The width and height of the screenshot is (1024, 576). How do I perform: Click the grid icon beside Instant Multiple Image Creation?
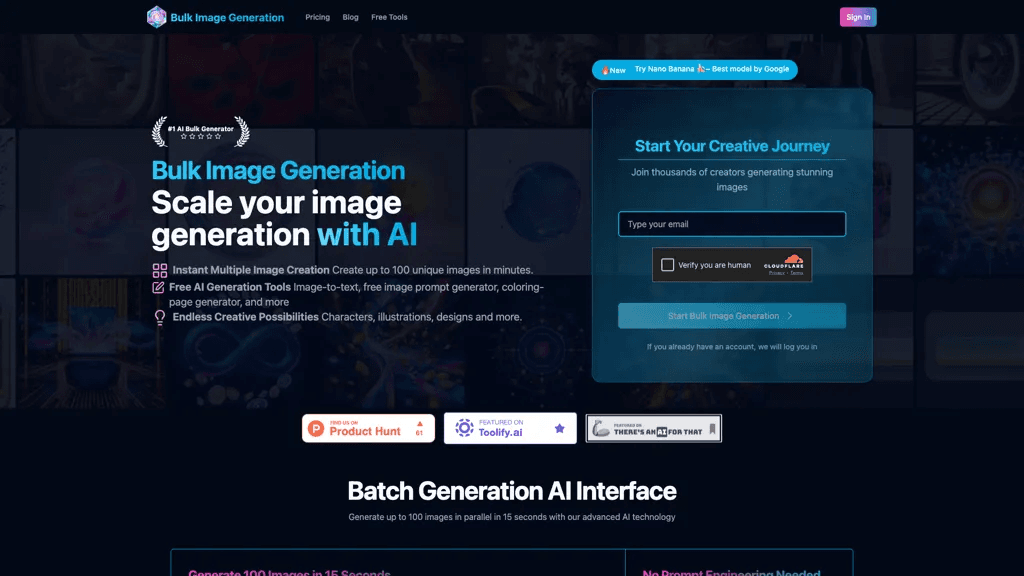click(160, 270)
